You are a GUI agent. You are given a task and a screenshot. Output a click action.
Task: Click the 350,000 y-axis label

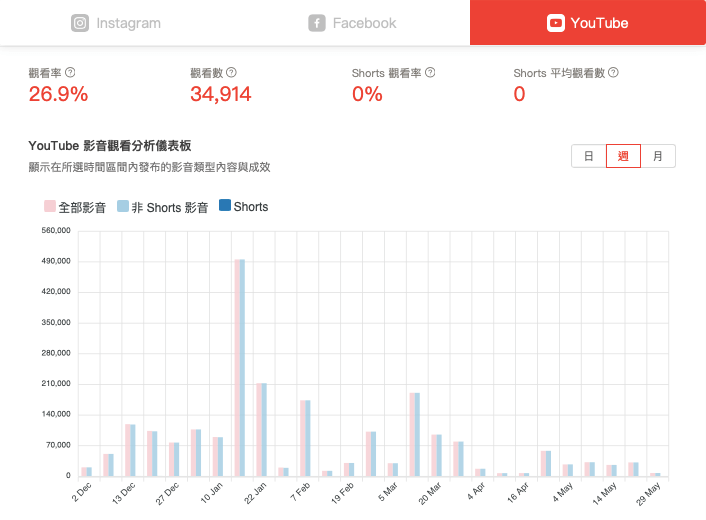(x=56, y=322)
